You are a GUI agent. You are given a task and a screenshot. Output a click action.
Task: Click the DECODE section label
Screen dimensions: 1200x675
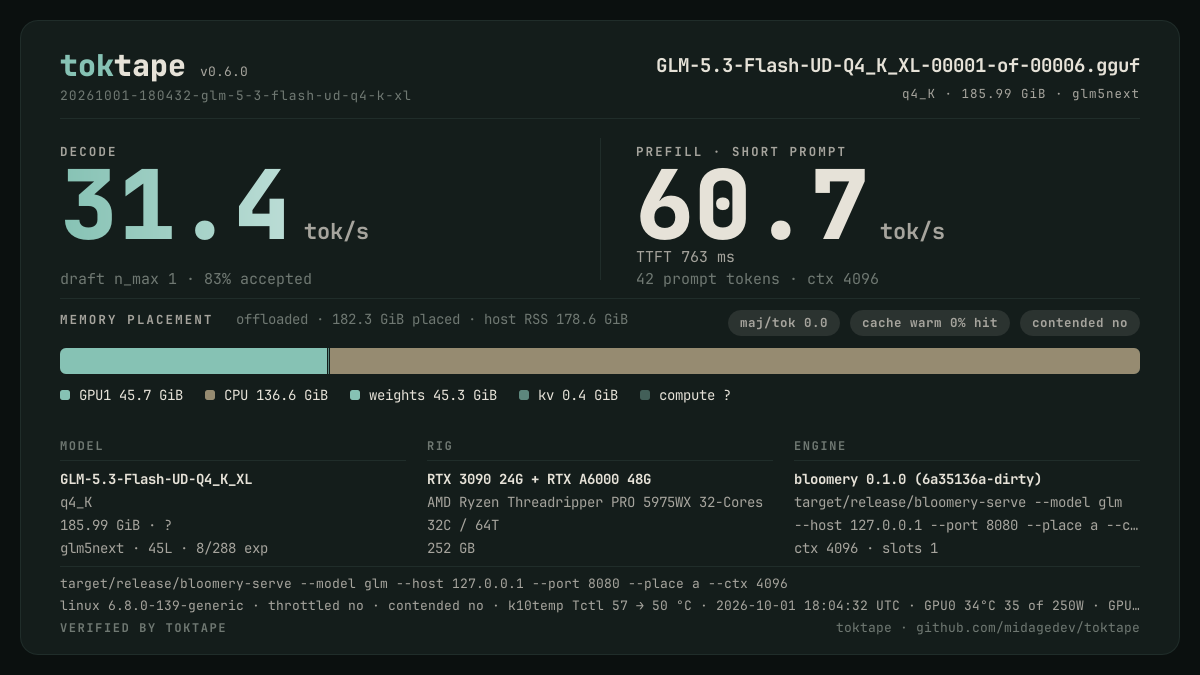click(88, 152)
